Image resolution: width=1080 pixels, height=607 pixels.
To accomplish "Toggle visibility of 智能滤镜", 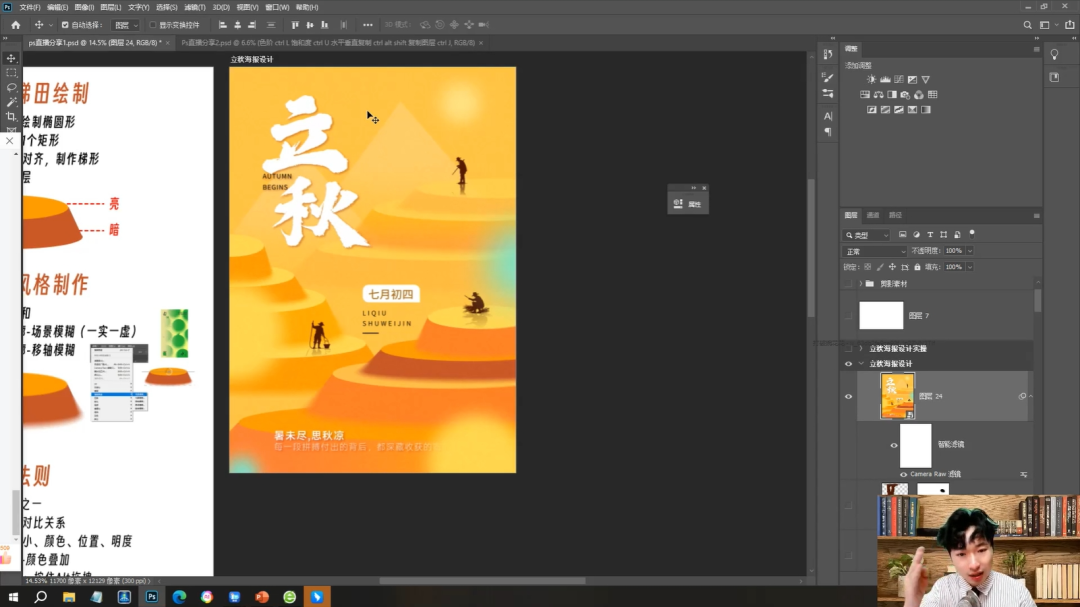I will pos(894,445).
